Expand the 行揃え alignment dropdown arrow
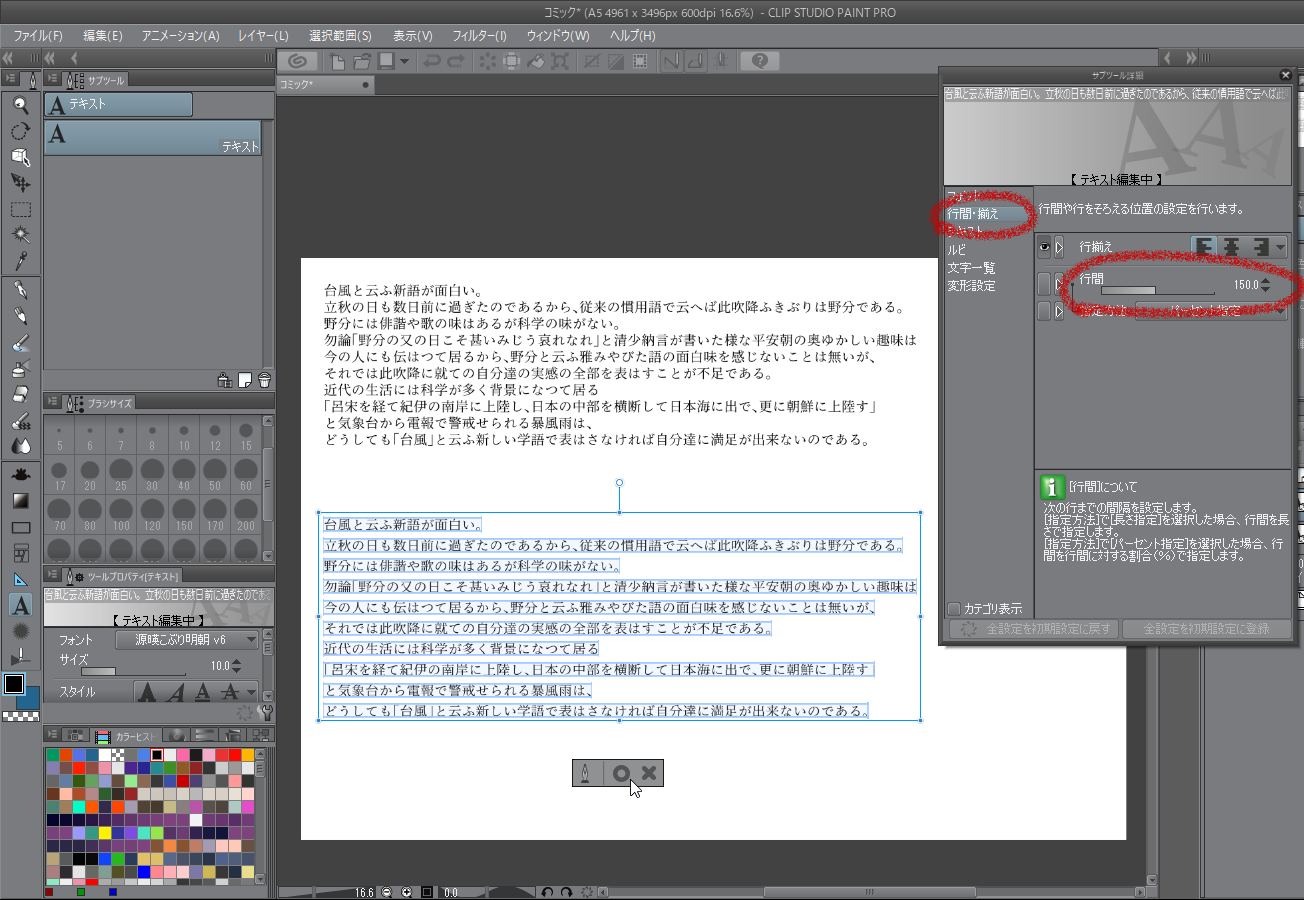Viewport: 1304px width, 900px height. 1280,246
